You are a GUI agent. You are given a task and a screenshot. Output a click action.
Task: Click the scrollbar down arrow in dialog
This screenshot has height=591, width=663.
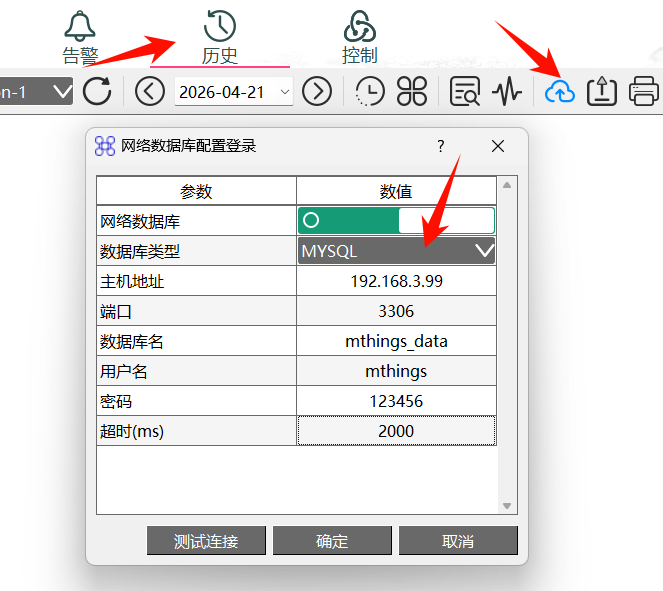click(x=507, y=506)
